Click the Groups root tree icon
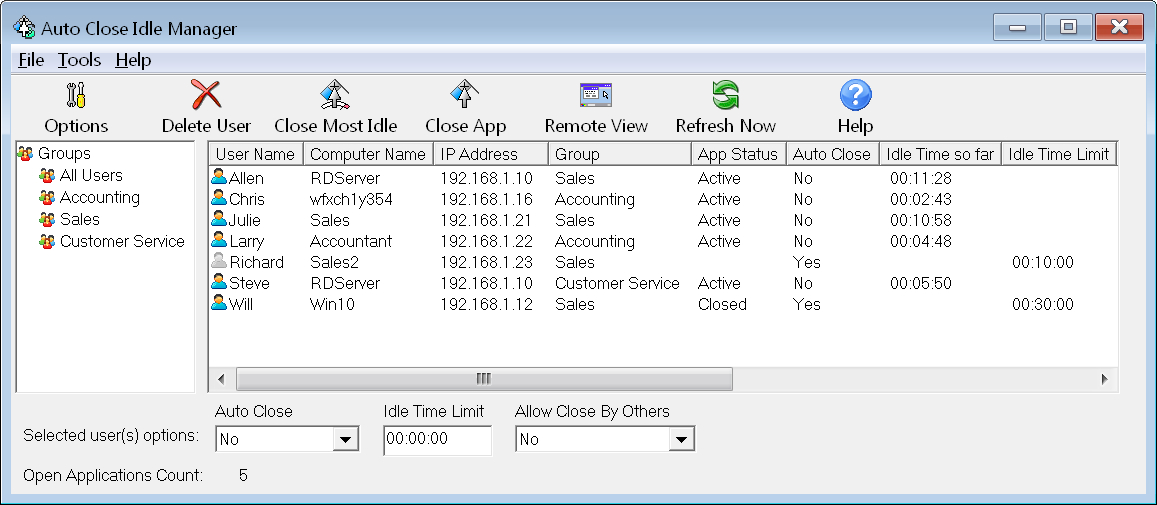This screenshot has width=1157, height=505. point(26,154)
